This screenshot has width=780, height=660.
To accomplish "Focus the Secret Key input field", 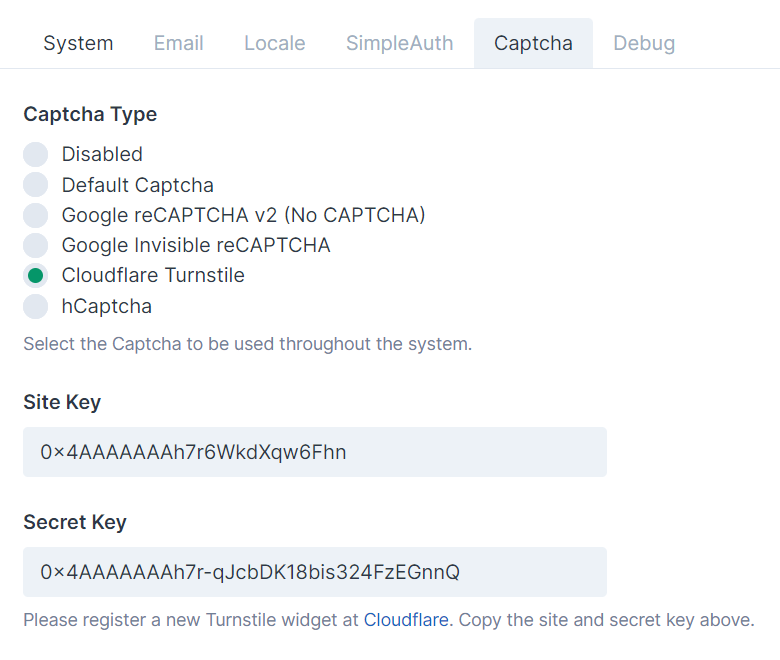I will 315,572.
